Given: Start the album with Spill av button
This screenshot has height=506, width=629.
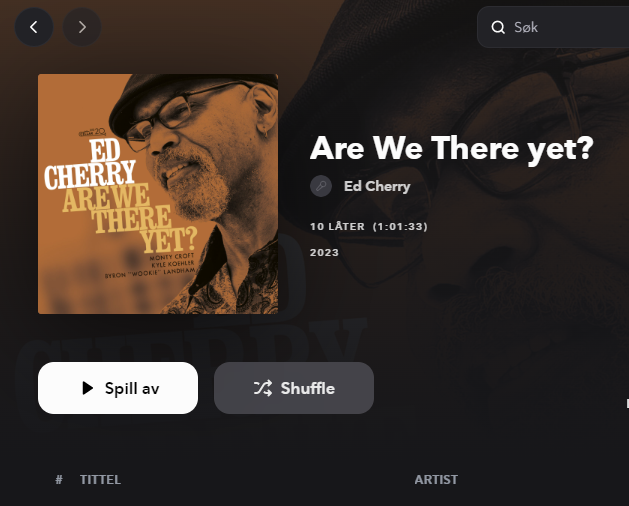Looking at the screenshot, I should 118,388.
